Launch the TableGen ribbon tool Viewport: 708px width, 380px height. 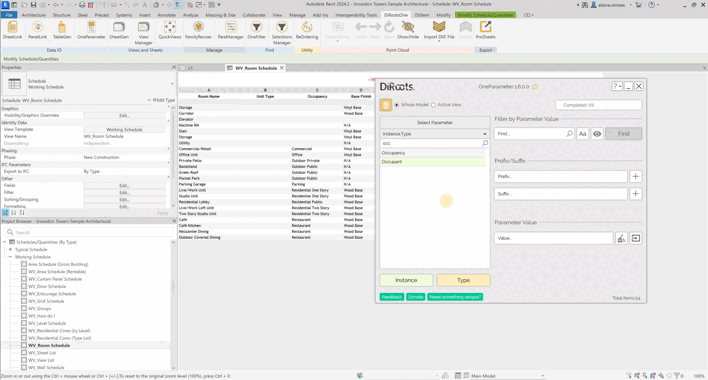(62, 30)
